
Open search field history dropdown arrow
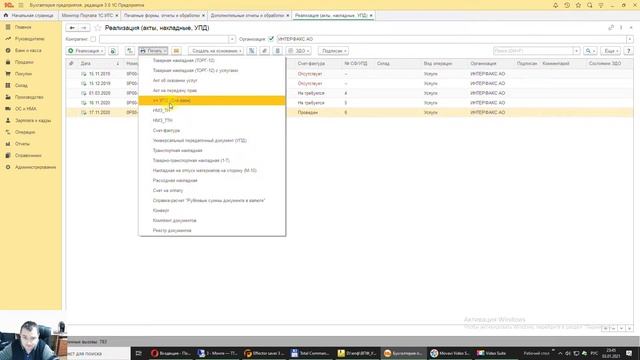(576, 51)
